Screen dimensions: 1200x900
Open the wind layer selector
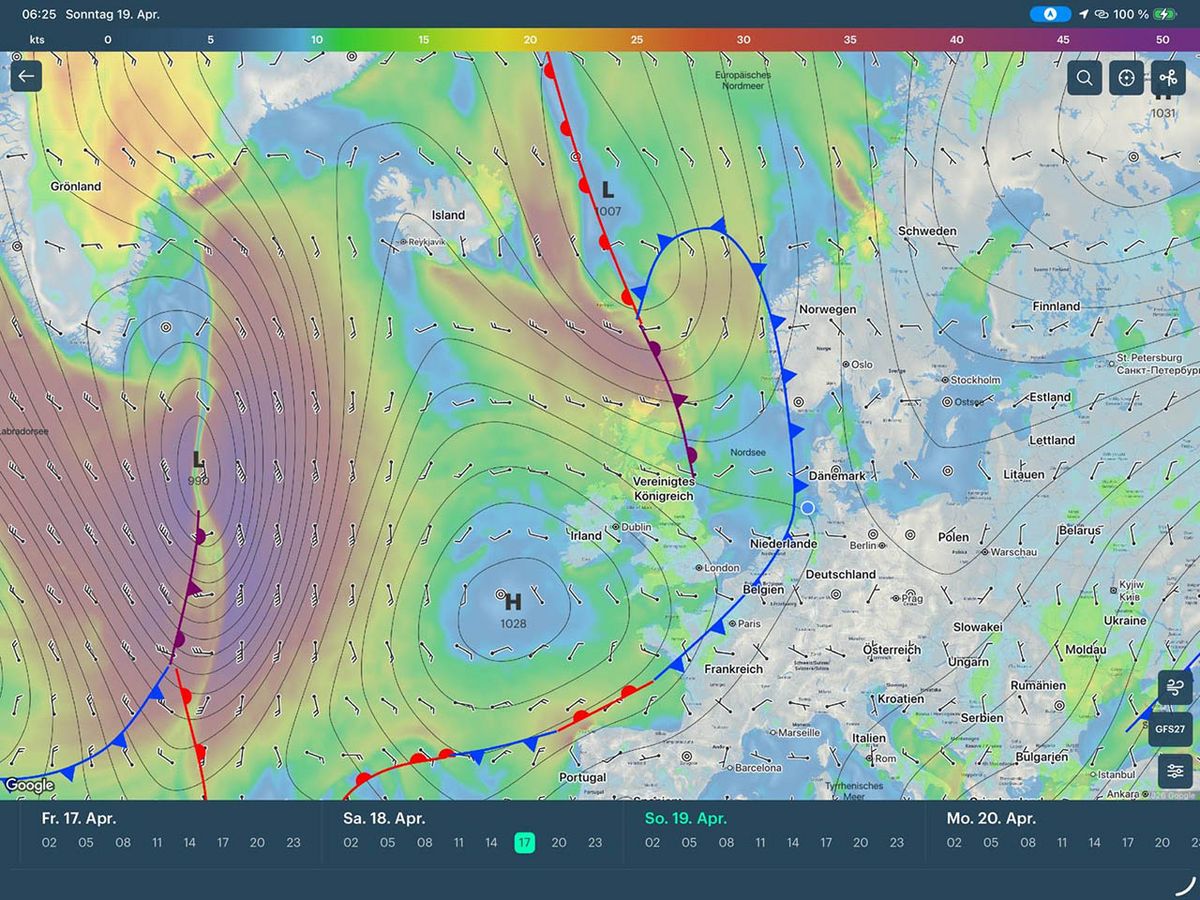1175,687
